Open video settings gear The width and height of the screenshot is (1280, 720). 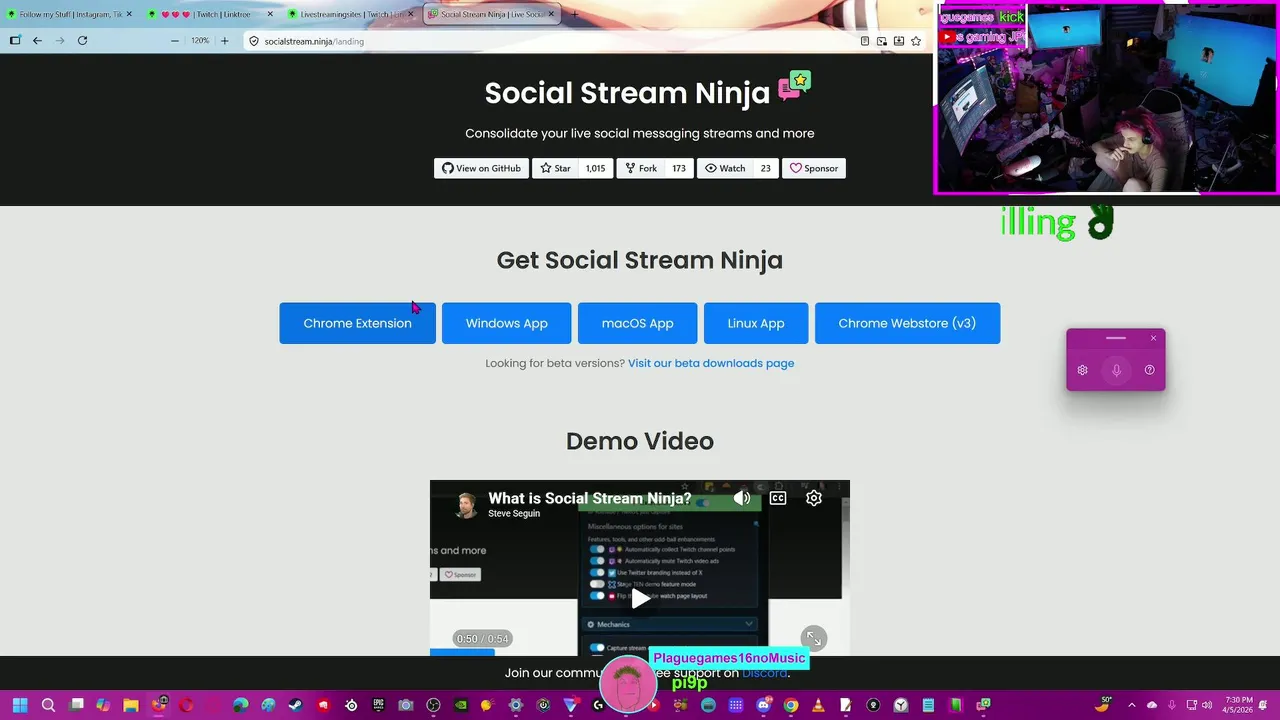[814, 498]
